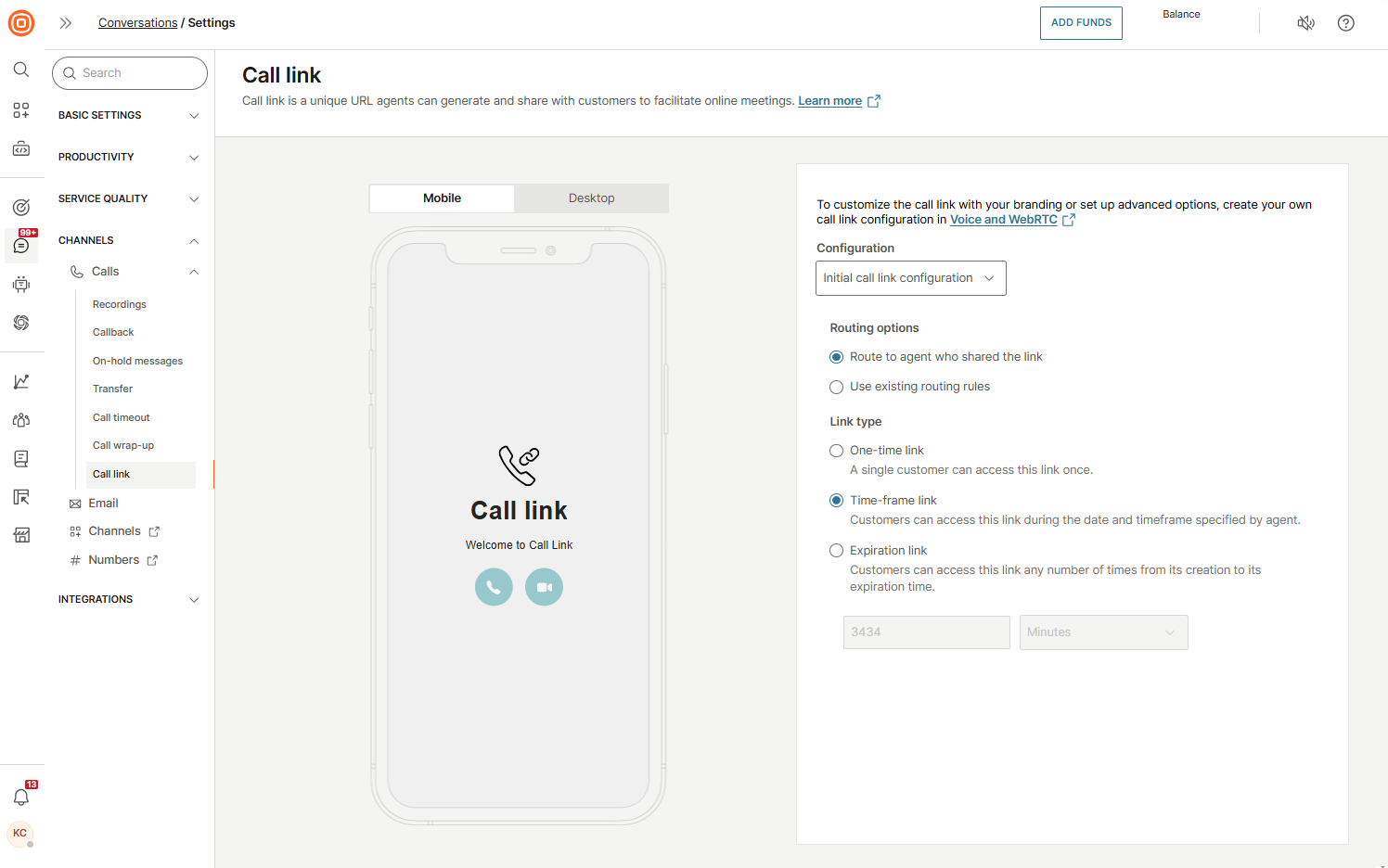Choose Use existing routing rules

pos(836,387)
